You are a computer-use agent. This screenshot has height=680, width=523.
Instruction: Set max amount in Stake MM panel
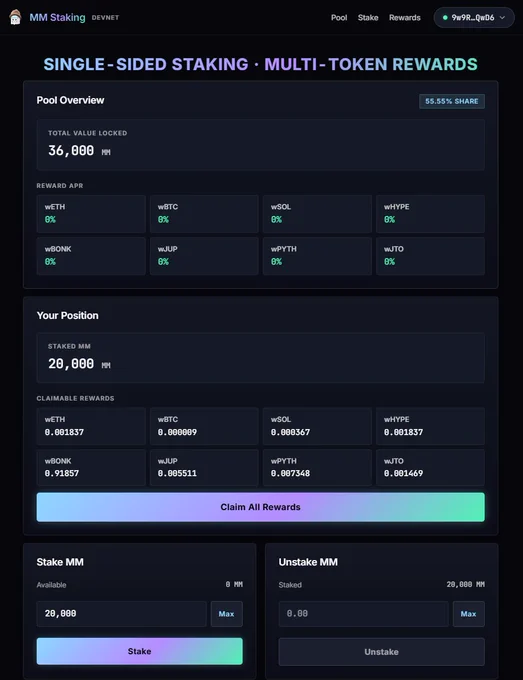coord(226,614)
